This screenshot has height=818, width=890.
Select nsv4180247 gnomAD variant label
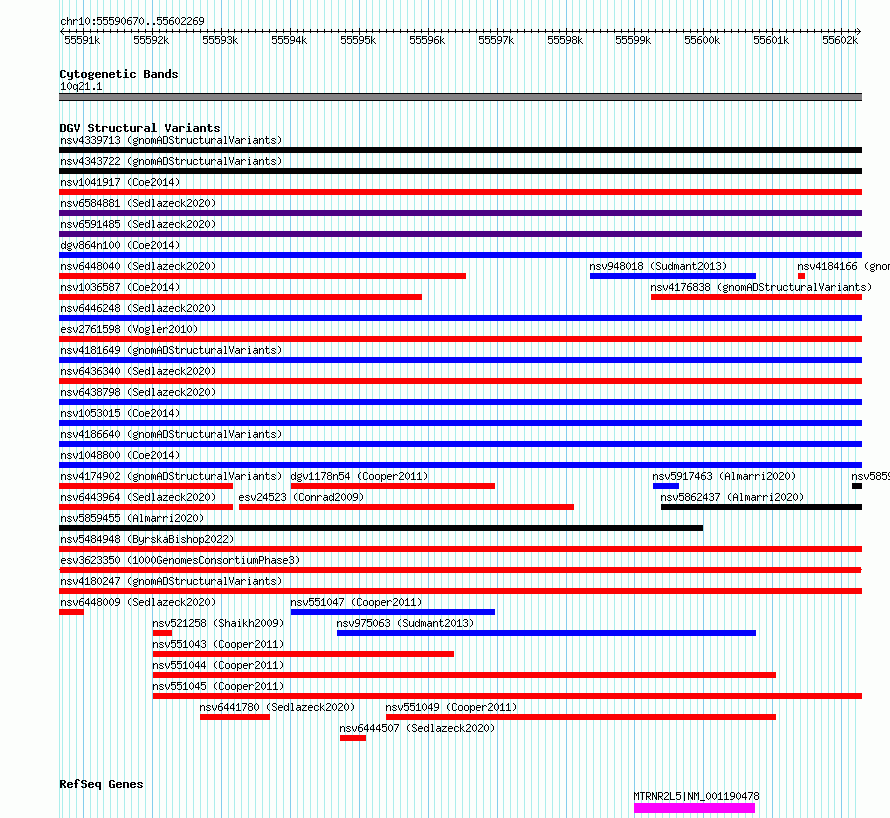point(171,581)
